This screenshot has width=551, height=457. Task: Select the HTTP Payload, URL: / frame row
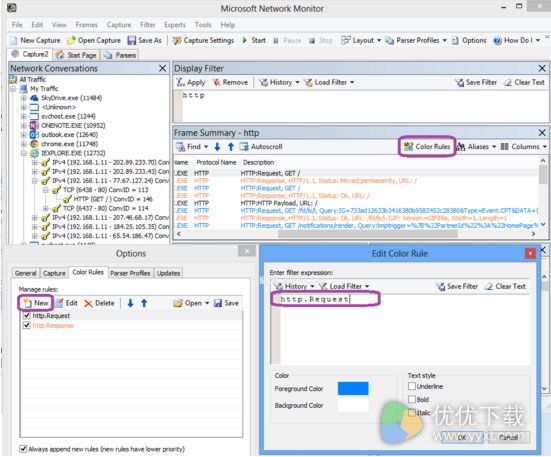point(355,203)
